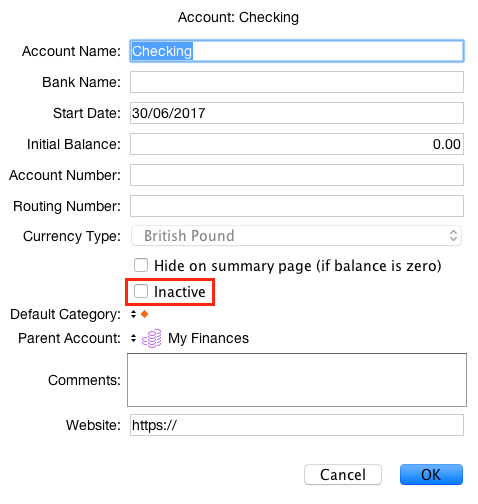Image resolution: width=478 pixels, height=504 pixels.
Task: Click the Parent Account up-down arrows
Action: pos(133,338)
